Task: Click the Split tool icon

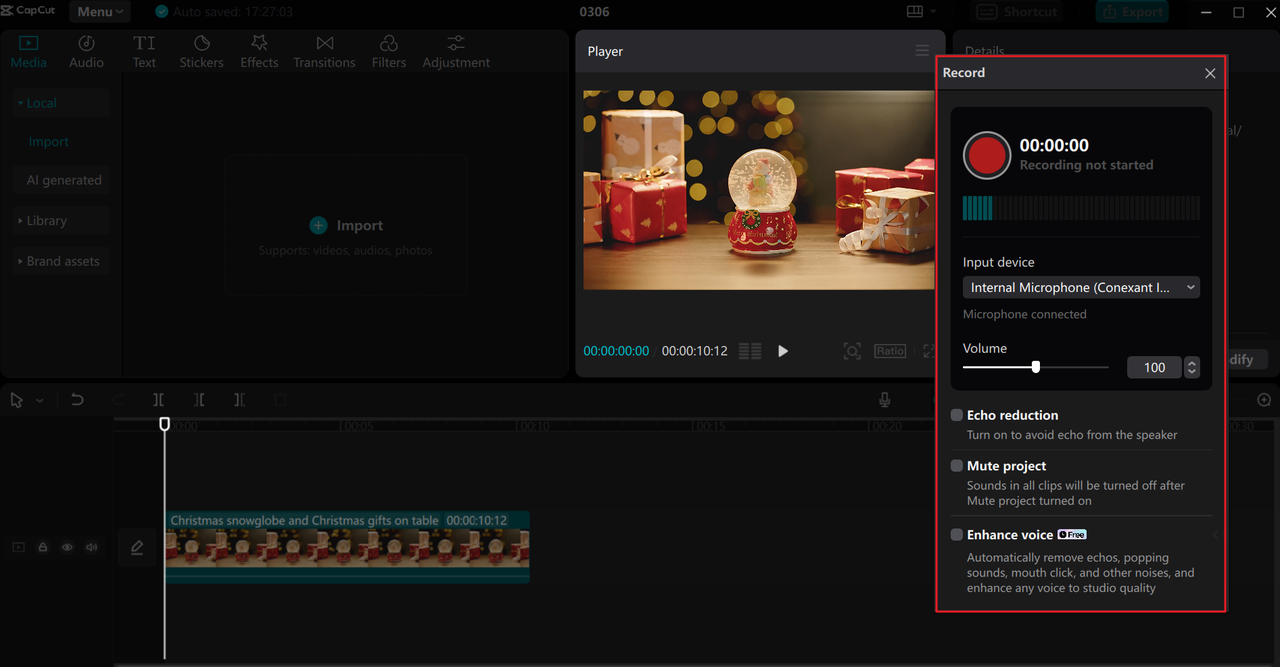Action: click(159, 400)
